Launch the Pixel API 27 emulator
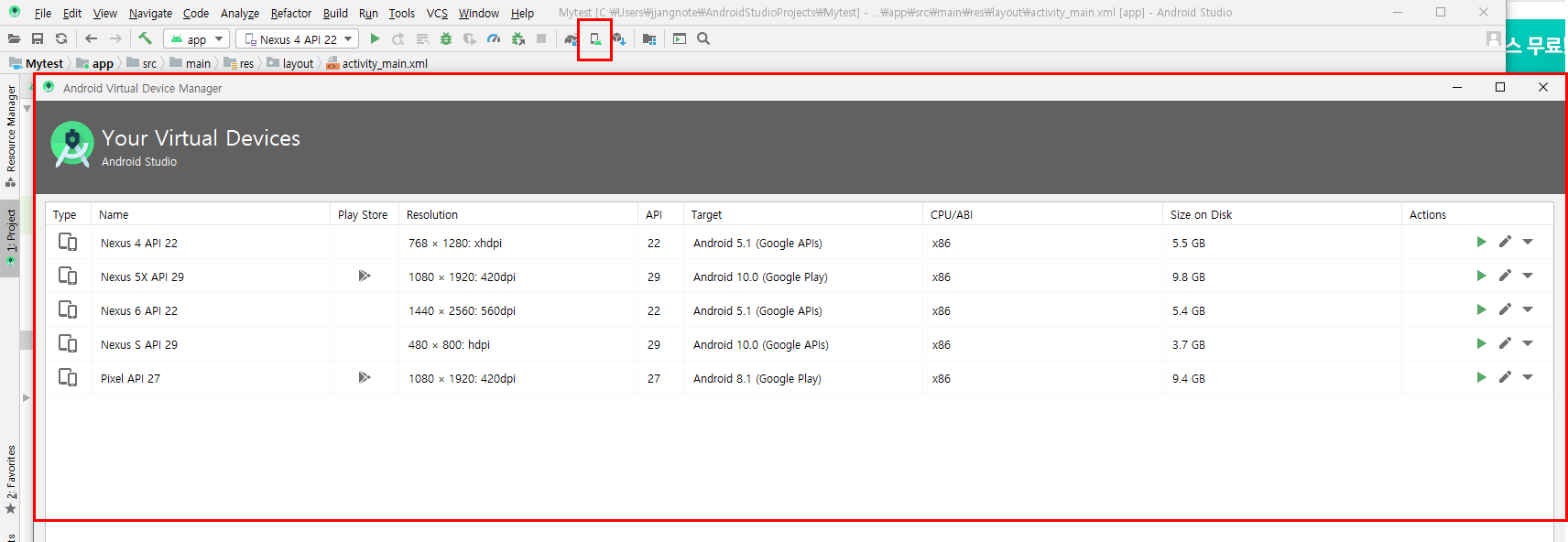Screen dimensions: 1568x542 [x=1481, y=377]
